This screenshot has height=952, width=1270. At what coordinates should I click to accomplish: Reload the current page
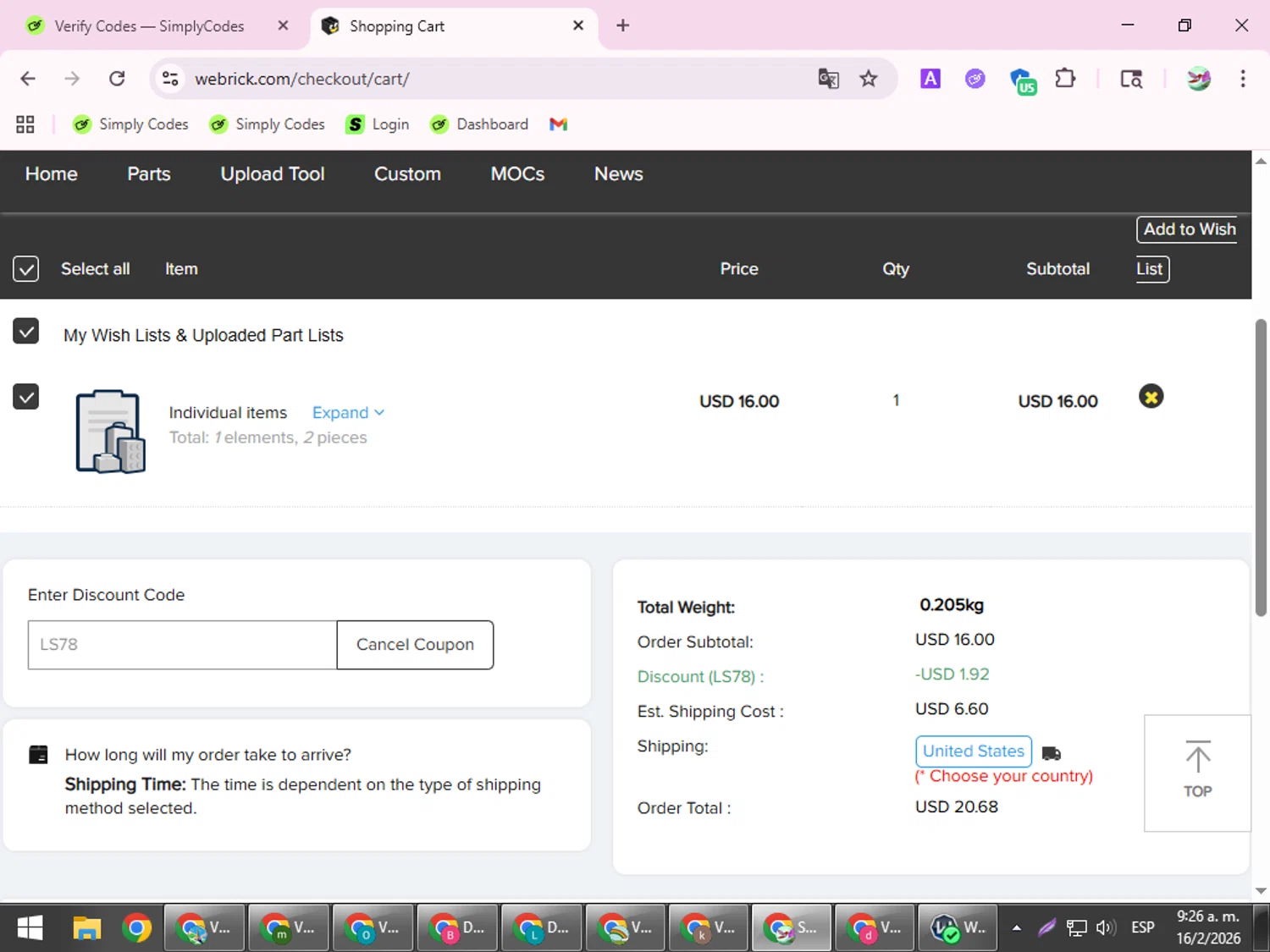click(x=117, y=79)
